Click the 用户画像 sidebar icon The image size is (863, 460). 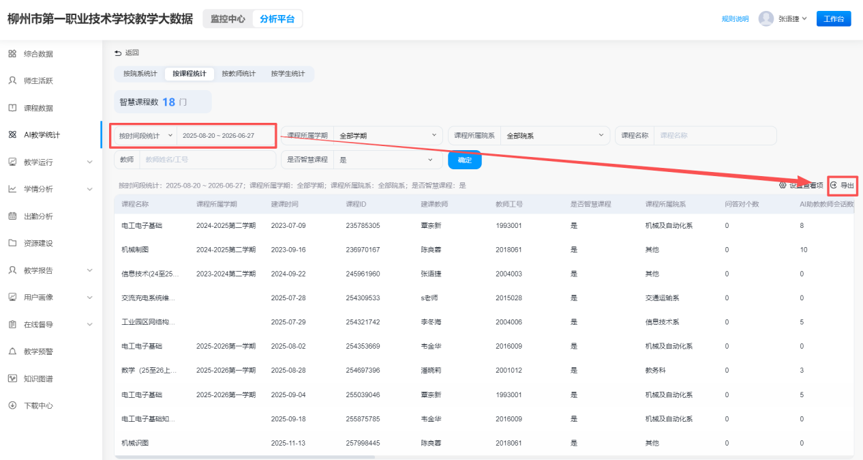[12, 297]
